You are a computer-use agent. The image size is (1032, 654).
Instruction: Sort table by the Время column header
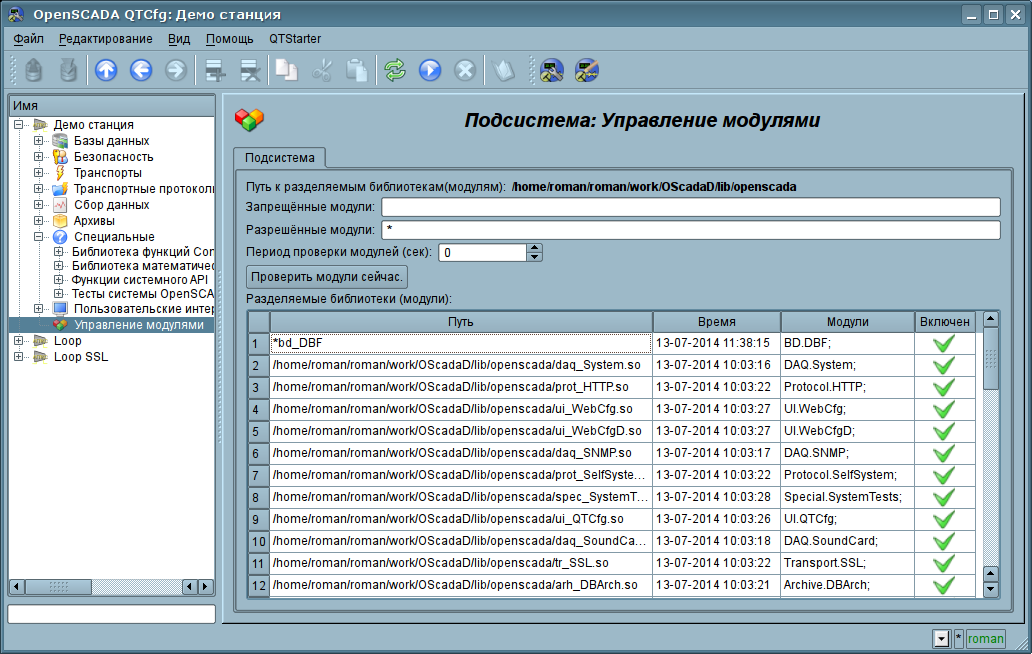tap(716, 322)
